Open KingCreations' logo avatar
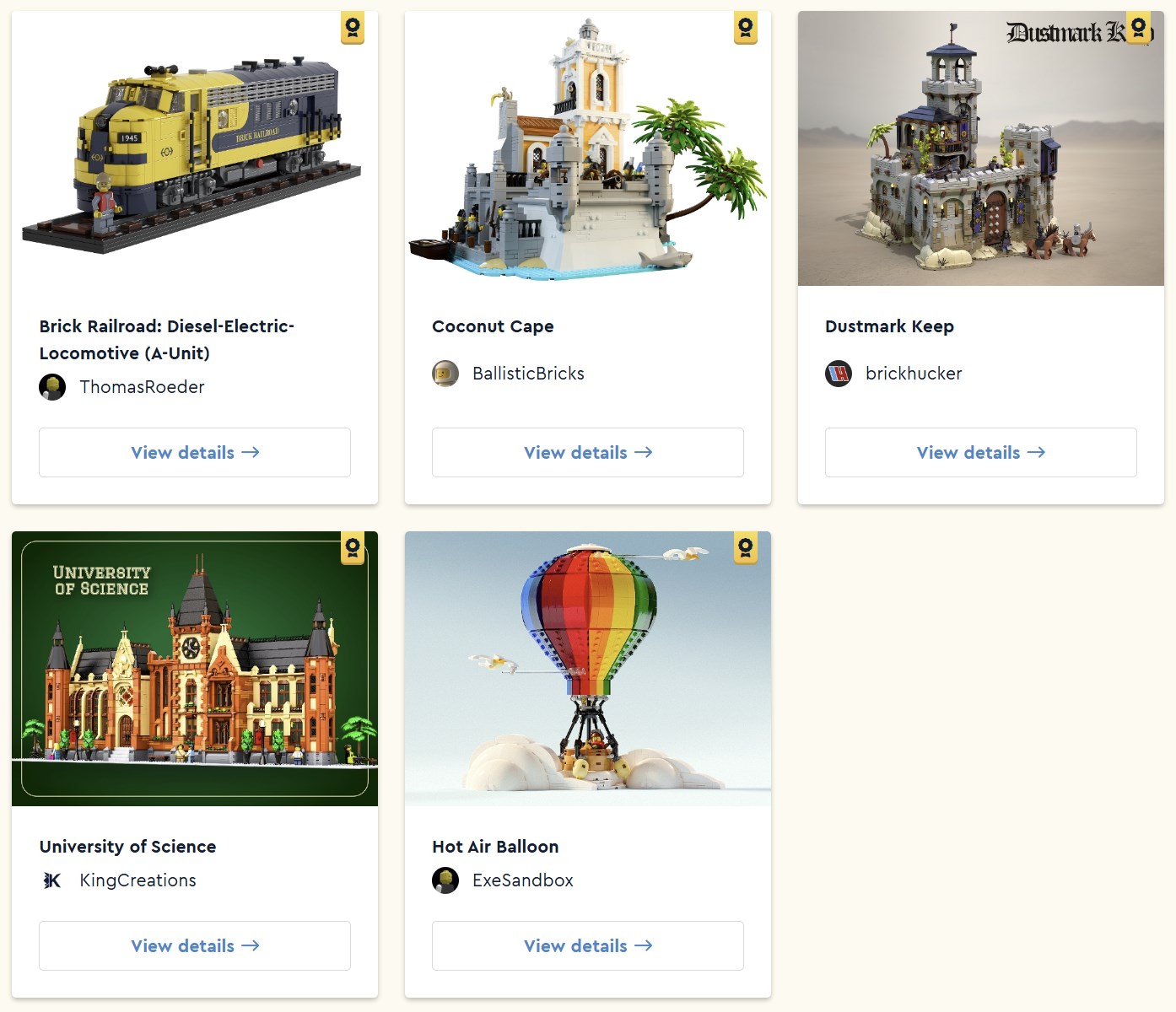The height and width of the screenshot is (1012, 1176). coord(52,880)
